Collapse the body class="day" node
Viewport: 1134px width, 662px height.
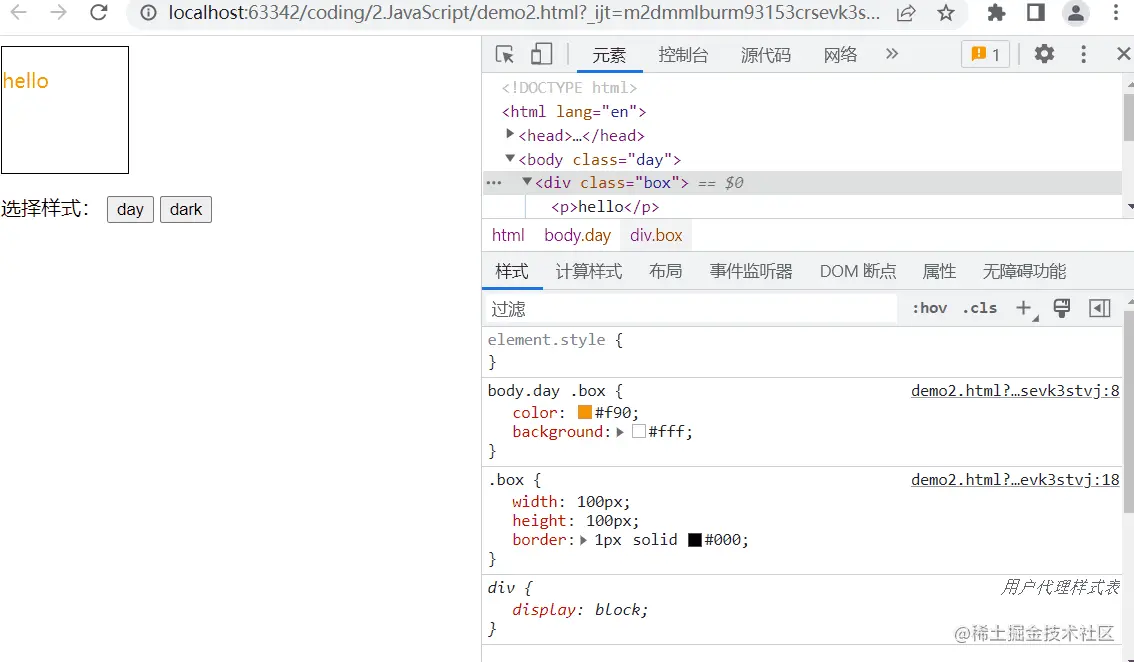[510, 158]
